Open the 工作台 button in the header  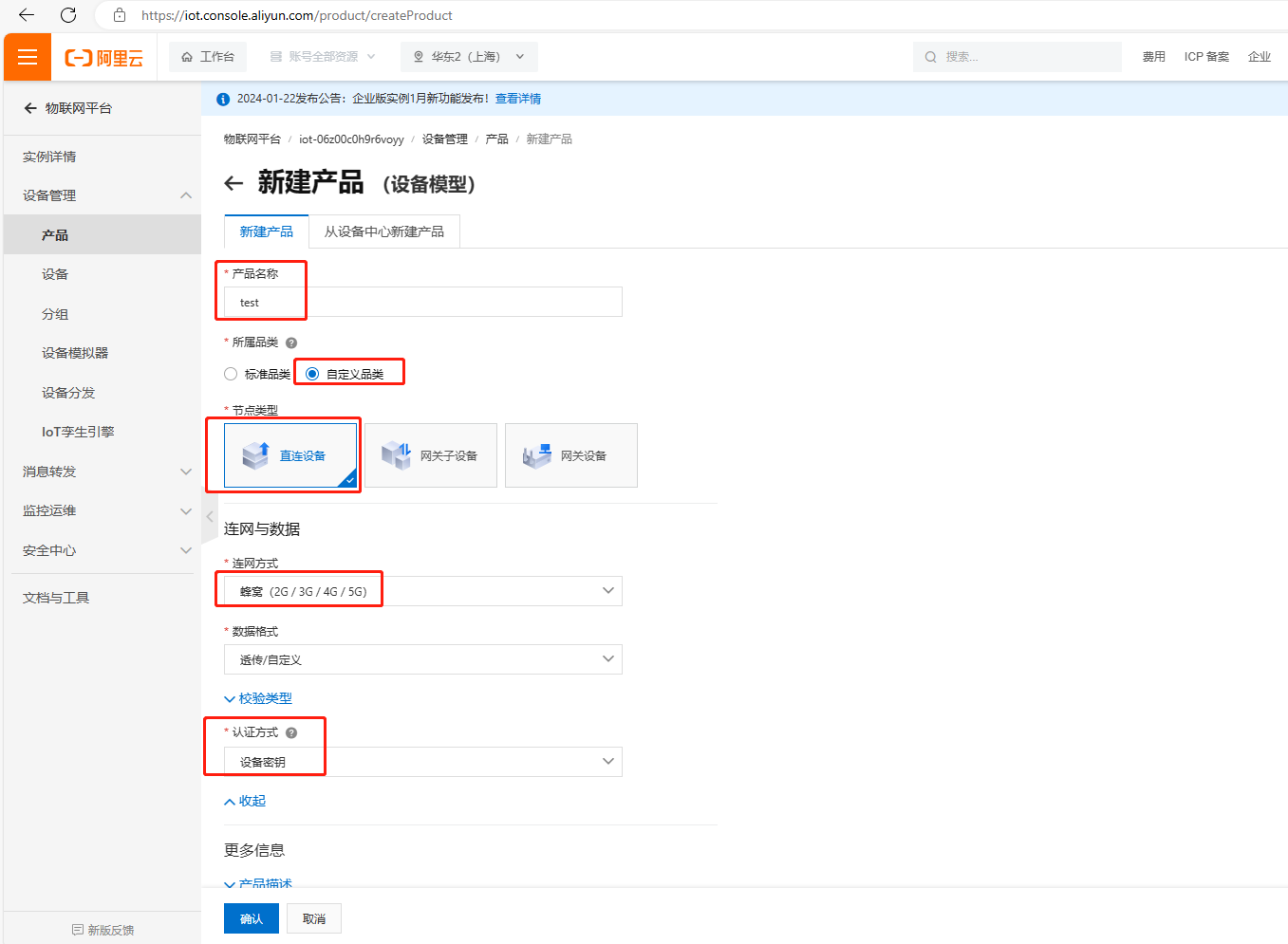(x=208, y=57)
